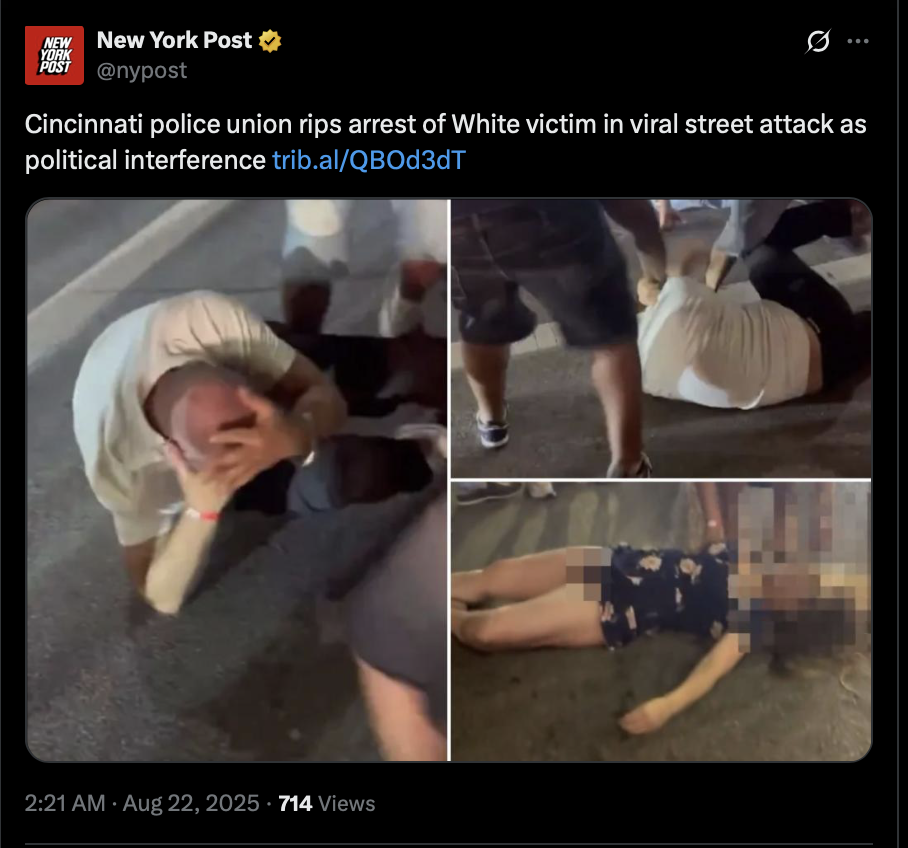Viewport: 908px width, 848px height.
Task: Open the three-dot more options menu
Action: click(x=858, y=41)
